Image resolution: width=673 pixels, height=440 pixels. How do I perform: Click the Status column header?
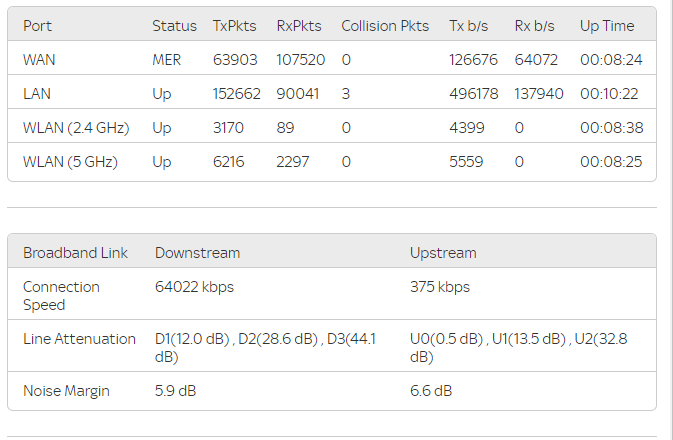pos(174,26)
